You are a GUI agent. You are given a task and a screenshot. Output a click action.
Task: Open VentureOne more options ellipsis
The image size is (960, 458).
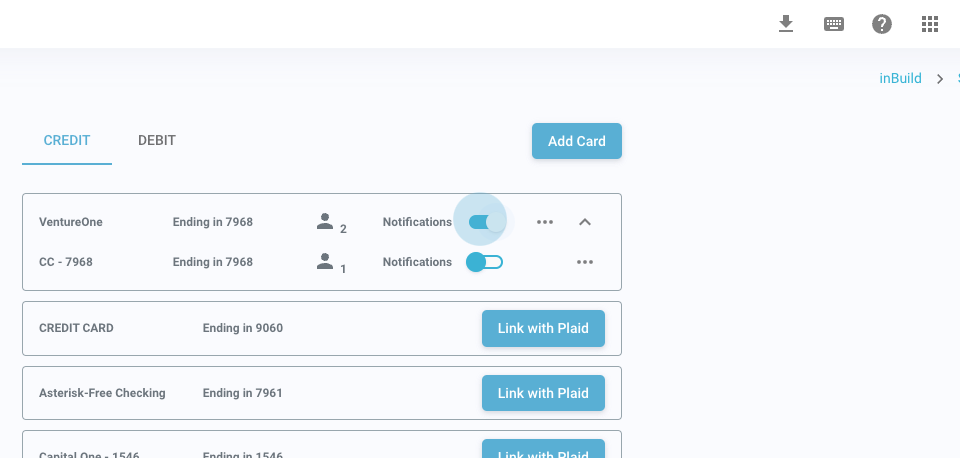[545, 222]
